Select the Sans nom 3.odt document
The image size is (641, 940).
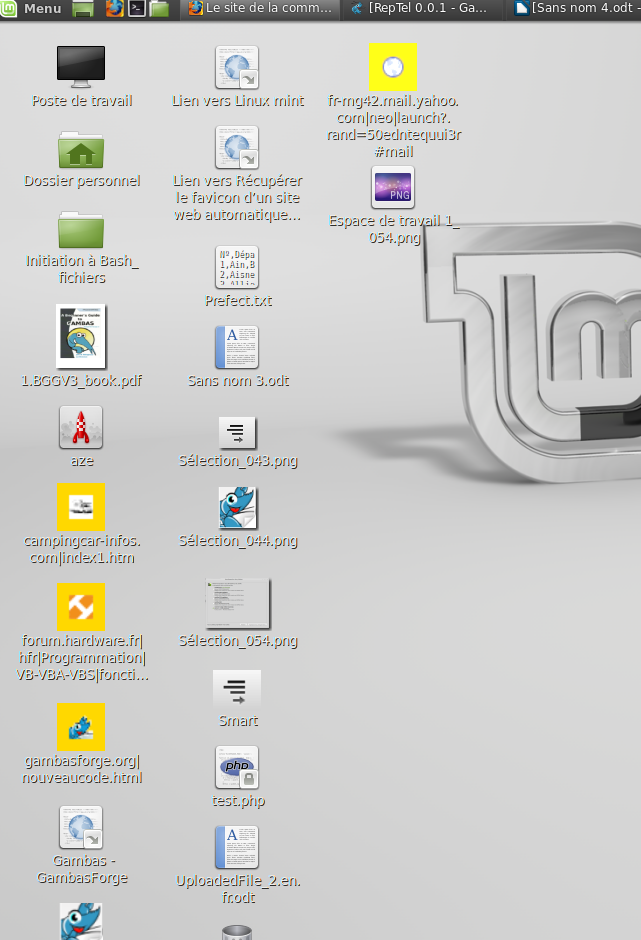coord(237,347)
